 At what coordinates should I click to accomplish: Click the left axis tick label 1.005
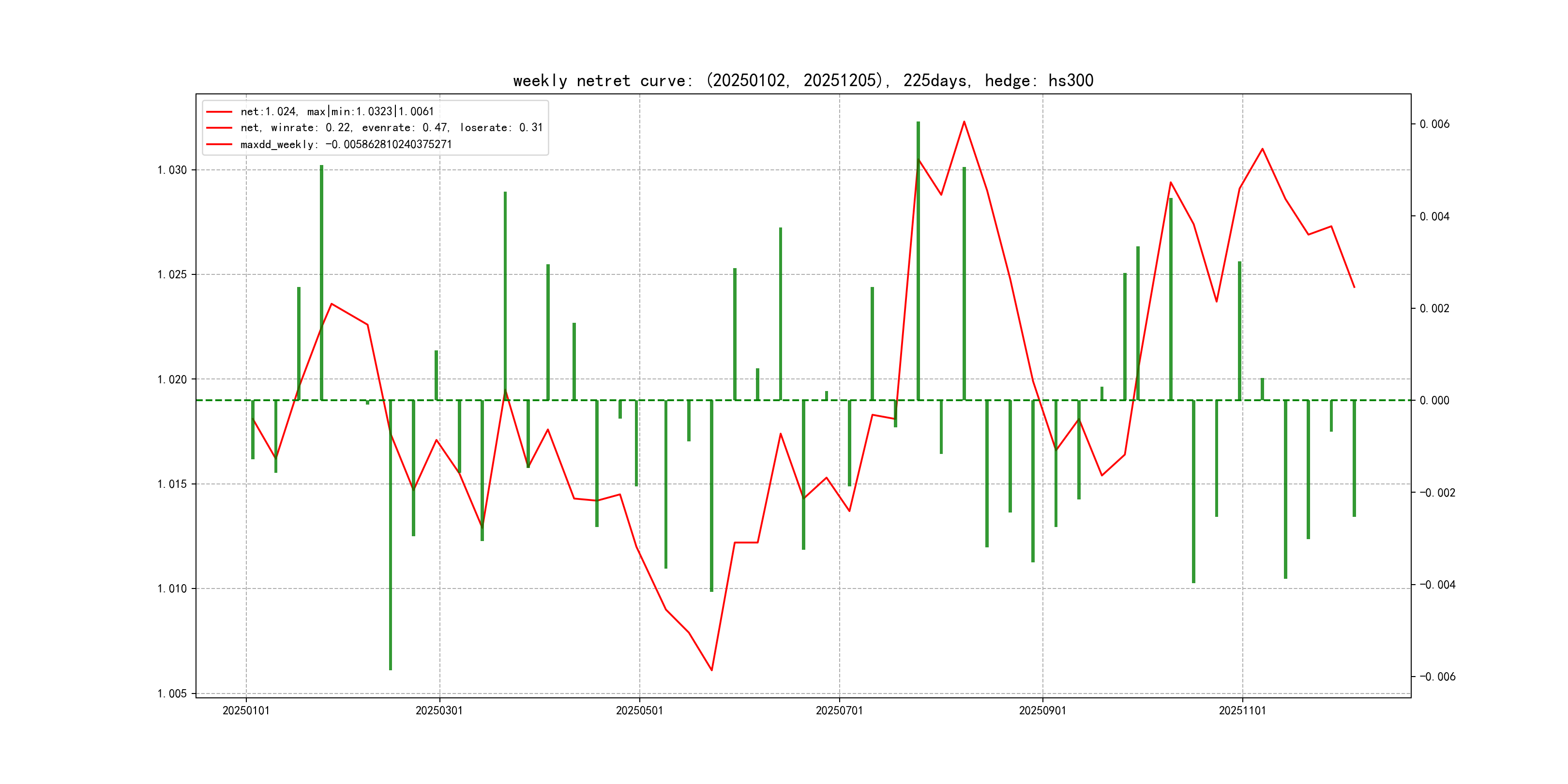[172, 694]
